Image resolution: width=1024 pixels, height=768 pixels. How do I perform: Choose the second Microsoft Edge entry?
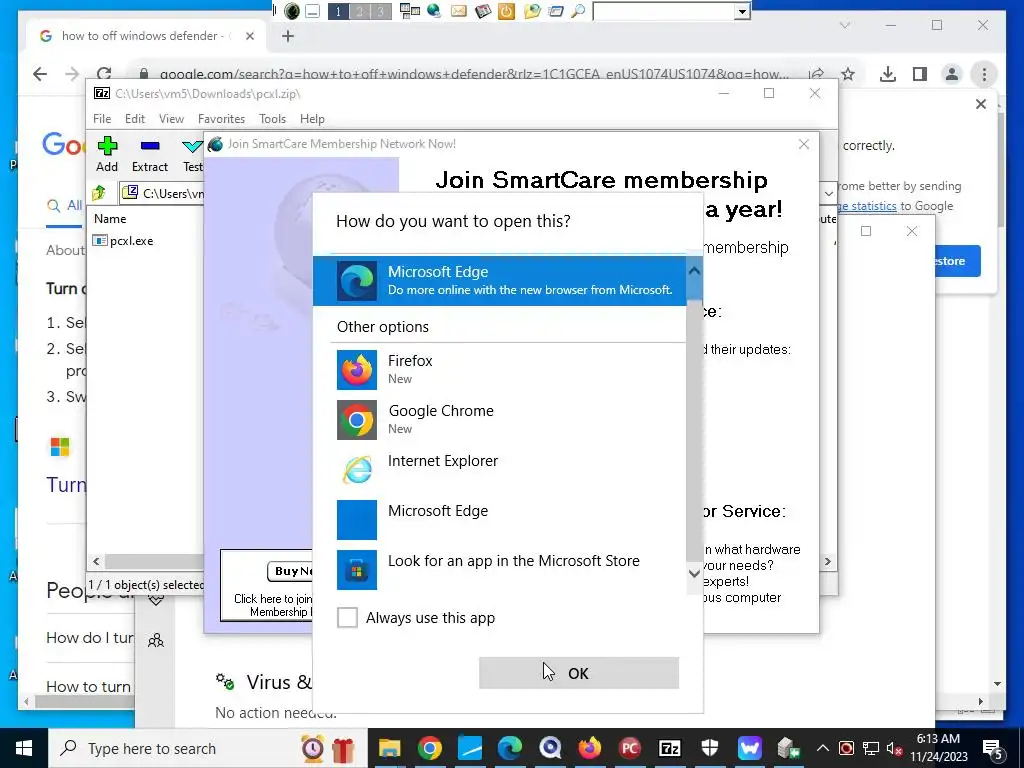pyautogui.click(x=500, y=520)
